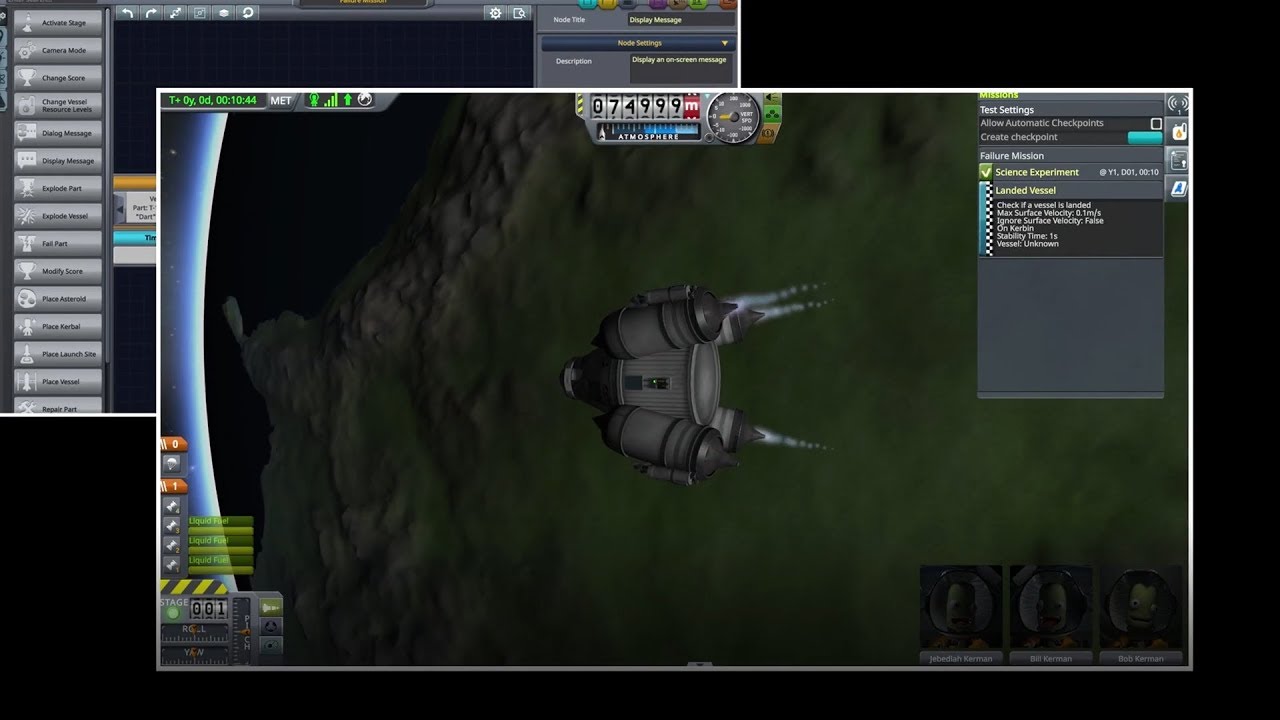Toggle the Science Experiment green checkmark
Screen dimensions: 1280x720
pyautogui.click(x=986, y=172)
